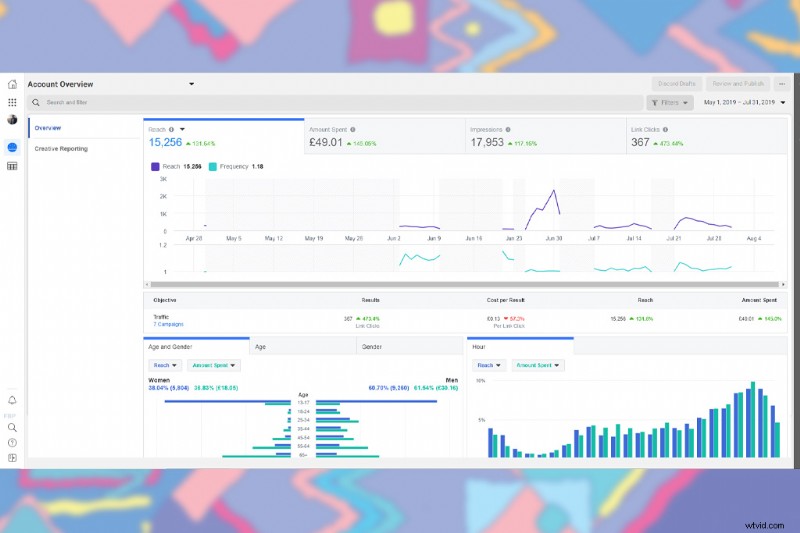This screenshot has width=800, height=533.
Task: Click the profile avatar in the sidebar
Action: pyautogui.click(x=12, y=119)
